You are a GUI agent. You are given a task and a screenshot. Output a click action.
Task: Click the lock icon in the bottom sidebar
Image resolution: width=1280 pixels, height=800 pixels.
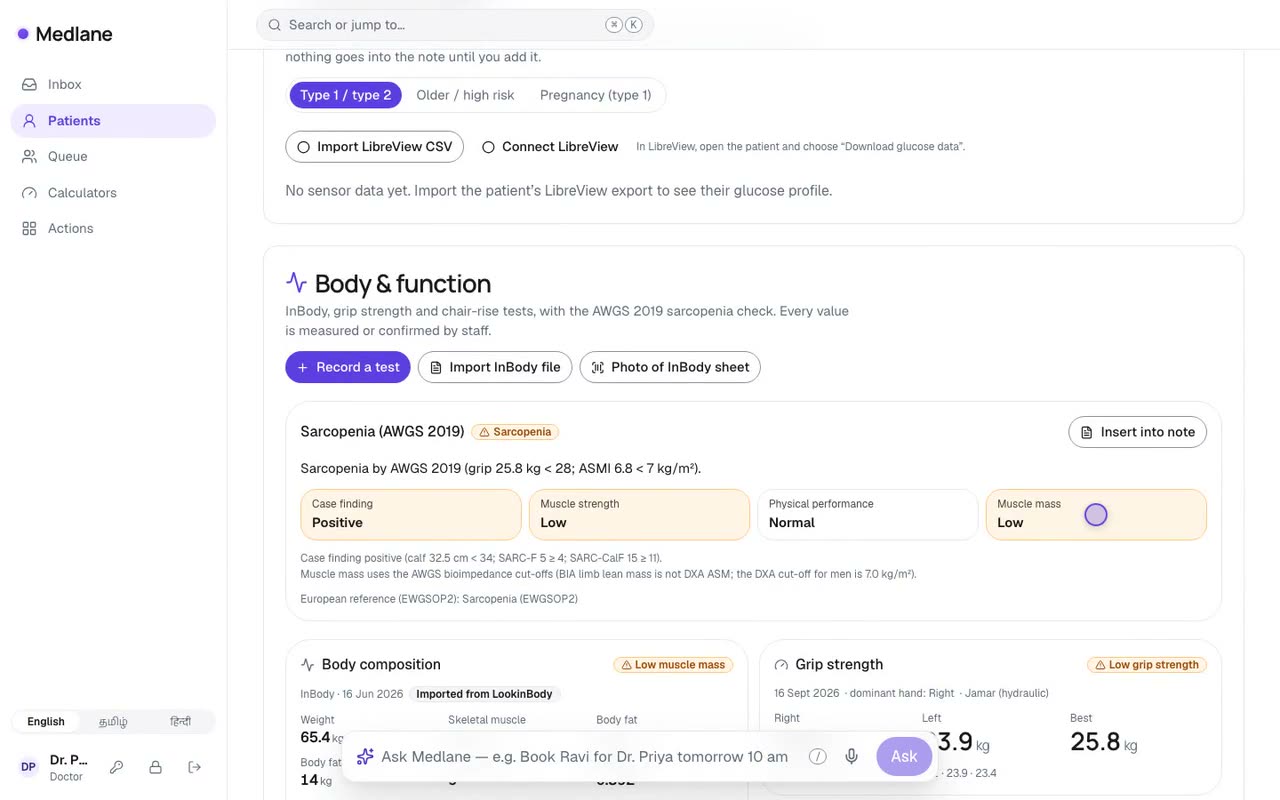pos(156,767)
